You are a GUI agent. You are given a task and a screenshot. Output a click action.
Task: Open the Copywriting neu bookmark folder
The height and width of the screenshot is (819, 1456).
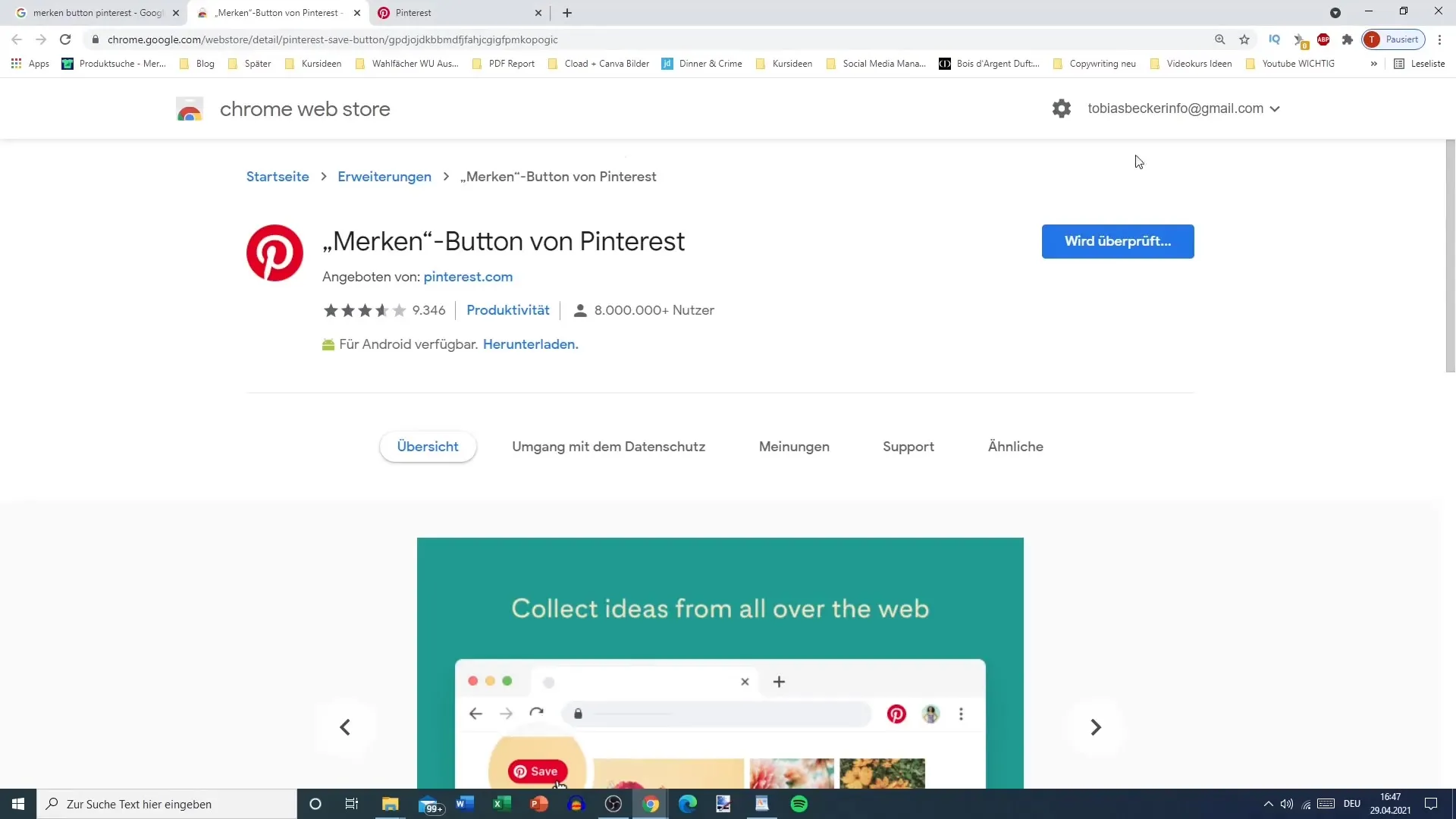1094,64
